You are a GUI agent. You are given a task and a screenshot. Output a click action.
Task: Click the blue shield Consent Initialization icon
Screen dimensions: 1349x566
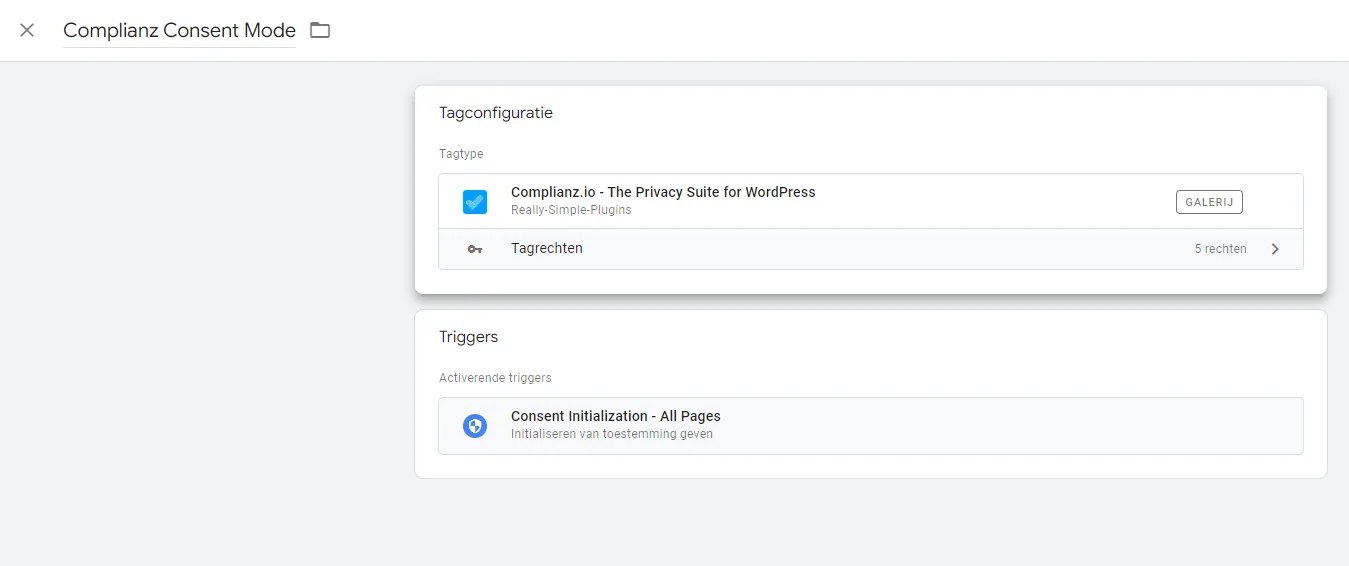475,426
